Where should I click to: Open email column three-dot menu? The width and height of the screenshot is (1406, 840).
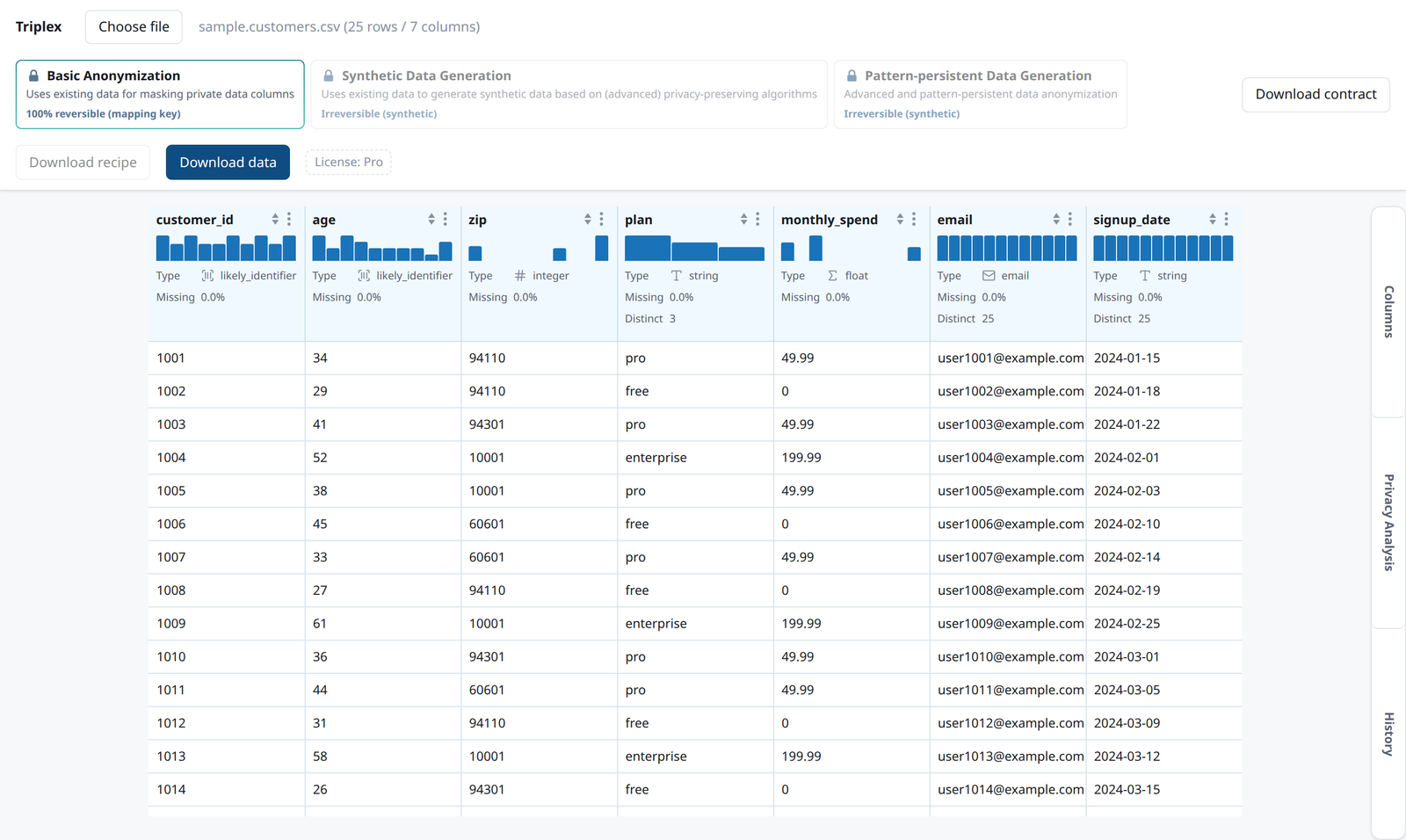[1070, 220]
